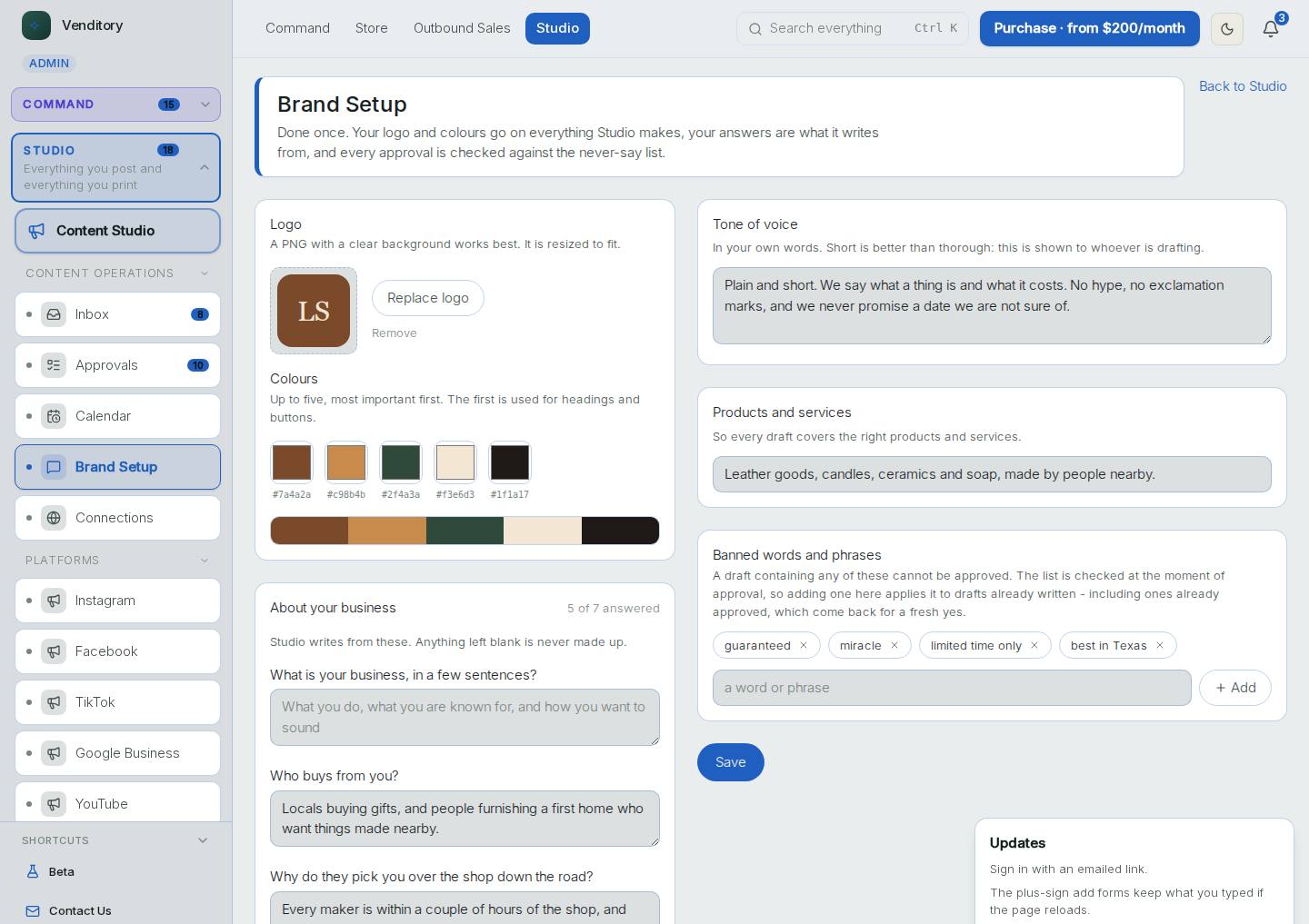Remove the 'miracle' banned word
1309x924 pixels.
(x=894, y=646)
